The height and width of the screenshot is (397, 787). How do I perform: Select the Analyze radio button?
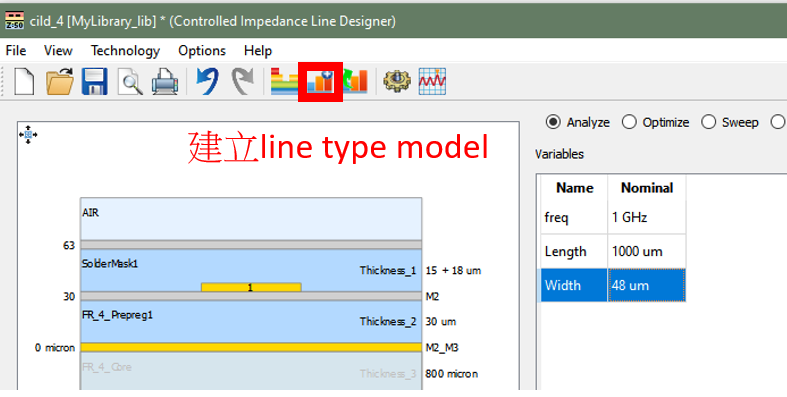pos(553,122)
